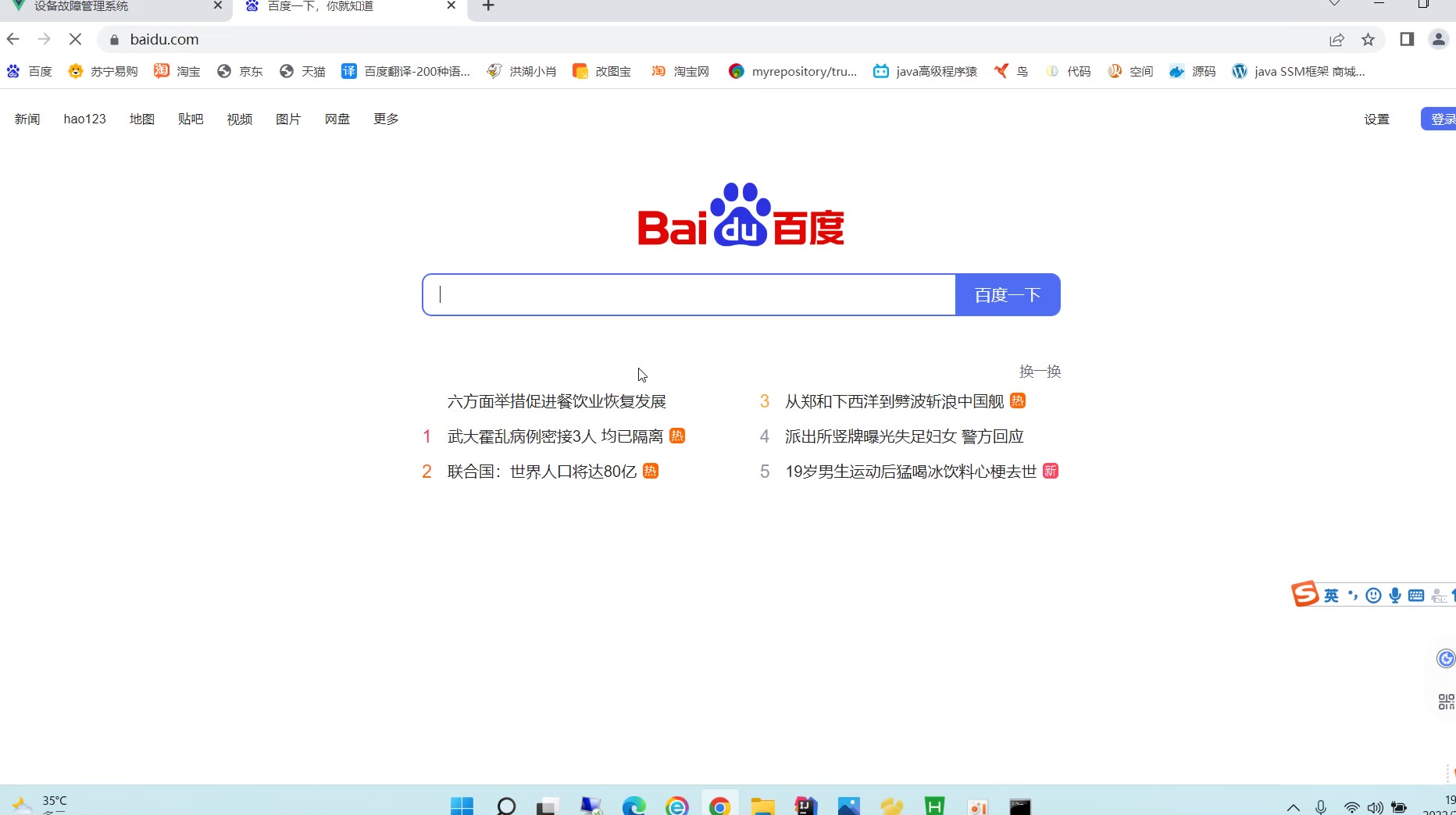The width and height of the screenshot is (1456, 815).
Task: Open hot search 武大霍乱病例密接3人 均已隔离
Action: tap(555, 436)
